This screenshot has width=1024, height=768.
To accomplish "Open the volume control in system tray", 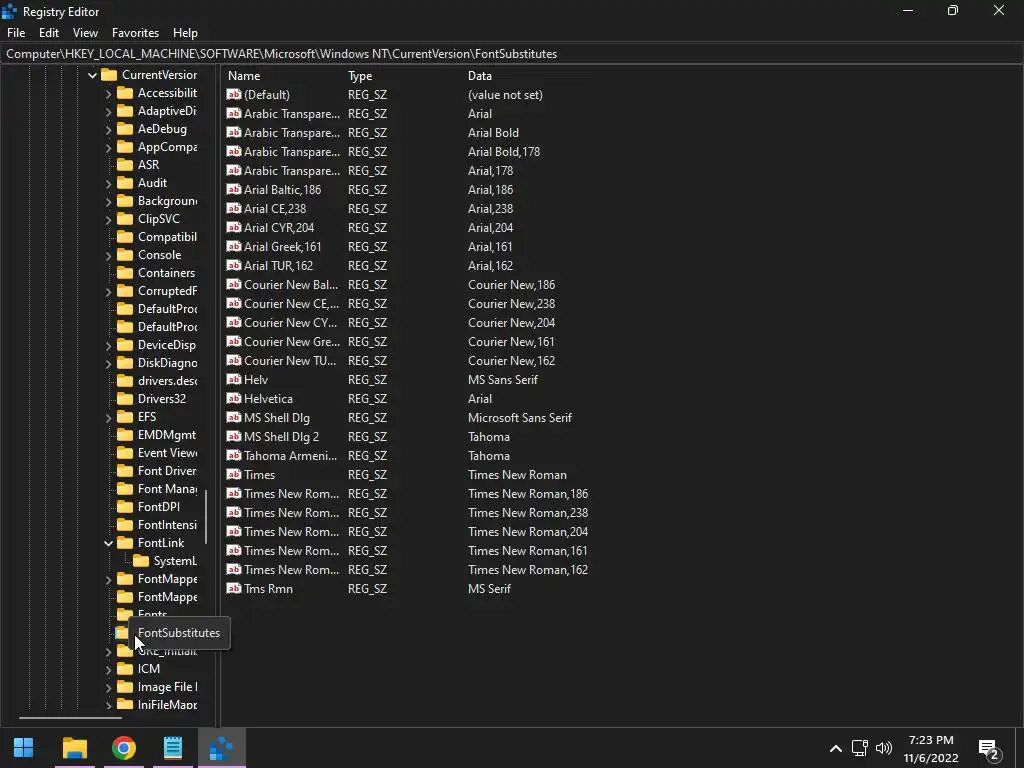I will click(884, 748).
